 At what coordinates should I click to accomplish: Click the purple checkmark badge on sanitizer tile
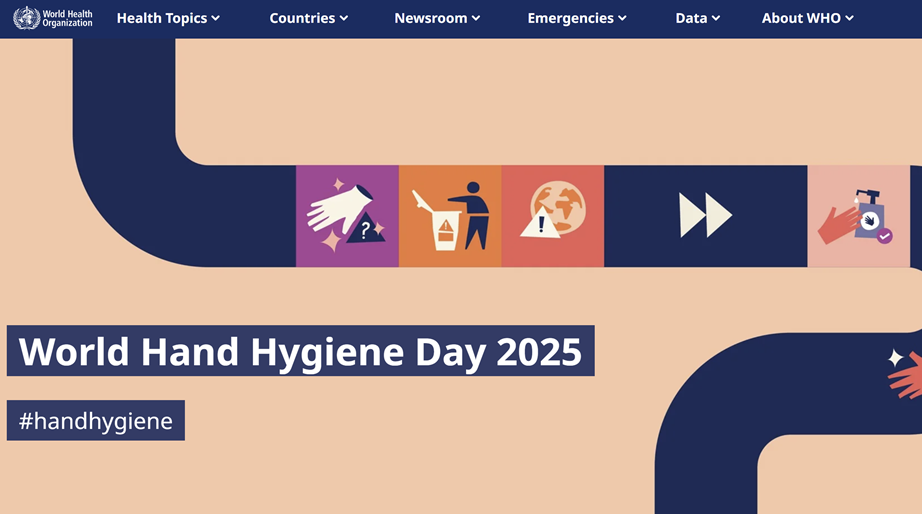pyautogui.click(x=884, y=236)
